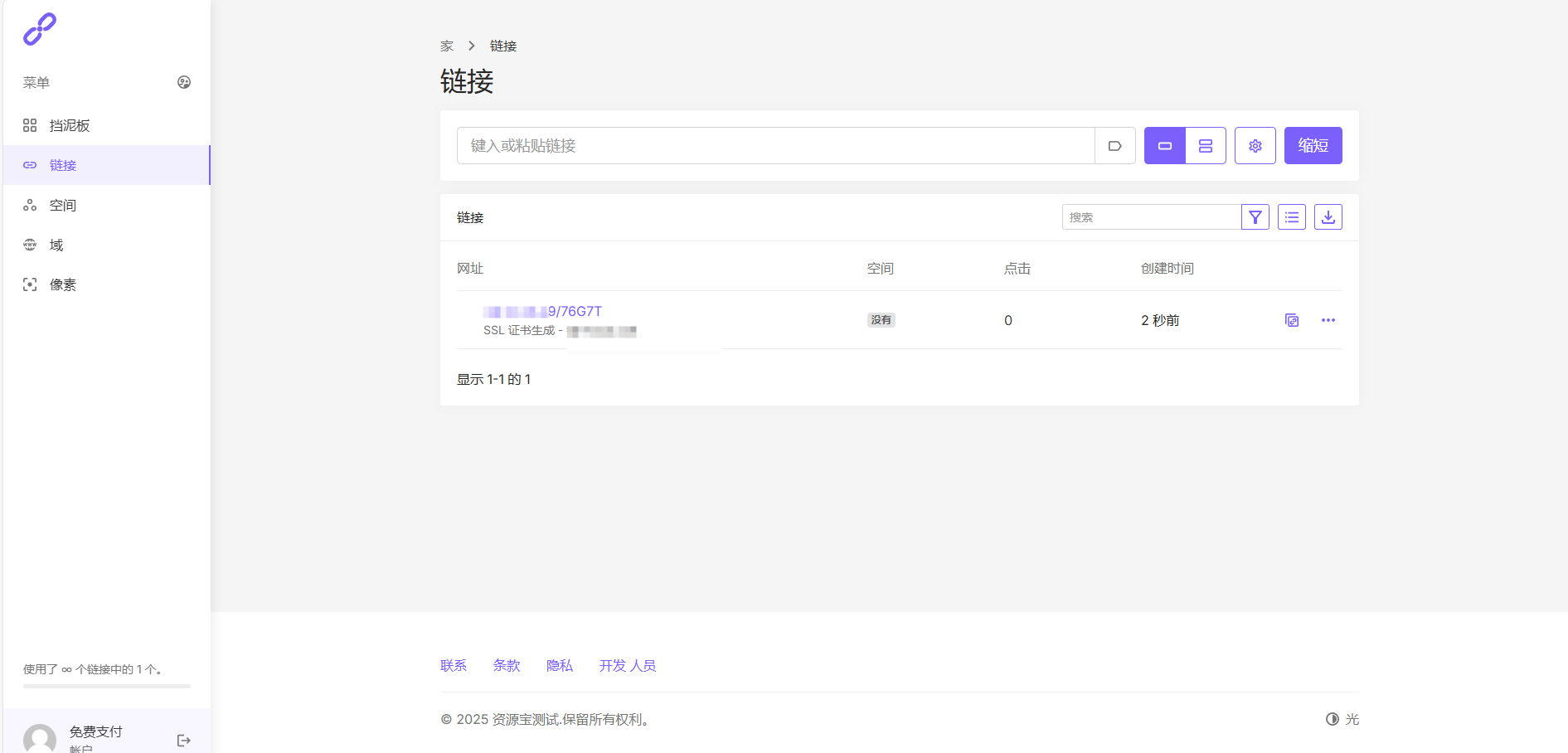Click the 家 breadcrumb link
The height and width of the screenshot is (753, 1568).
point(447,46)
